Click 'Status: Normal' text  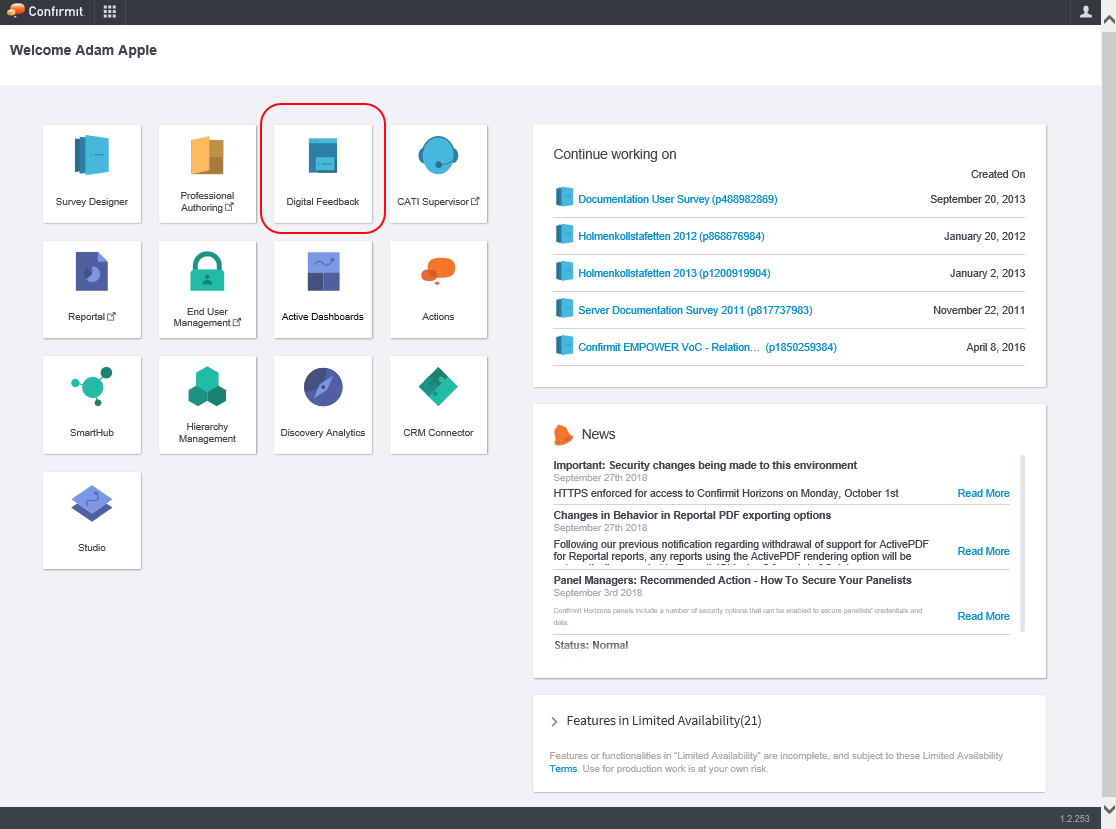591,645
